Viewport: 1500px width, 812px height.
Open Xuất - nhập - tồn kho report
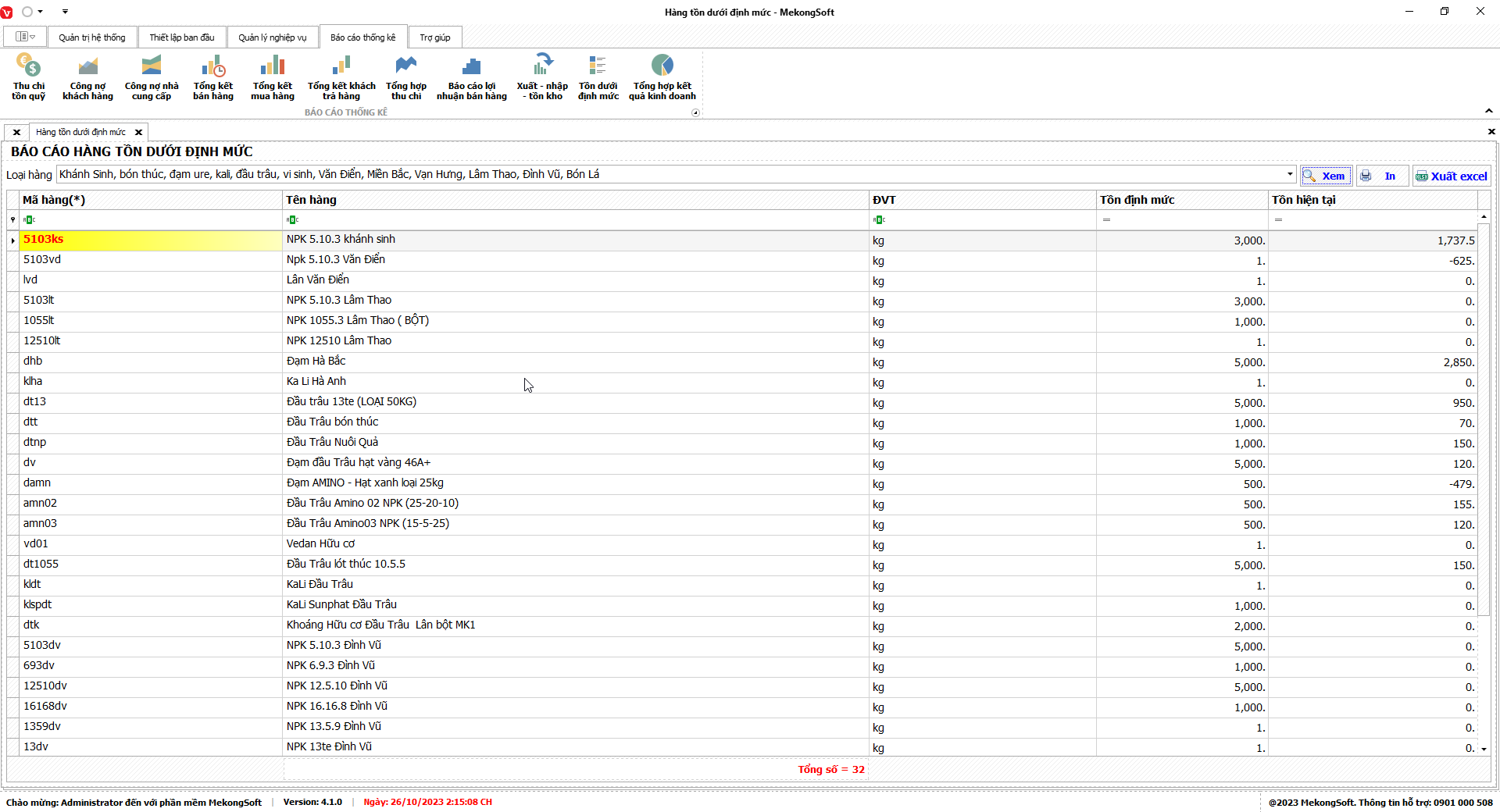coord(542,77)
